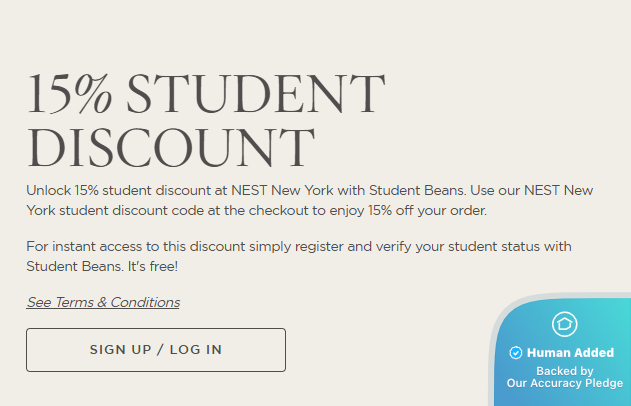Click the house shield icon in badge
Screen dimensions: 631x406
click(564, 324)
